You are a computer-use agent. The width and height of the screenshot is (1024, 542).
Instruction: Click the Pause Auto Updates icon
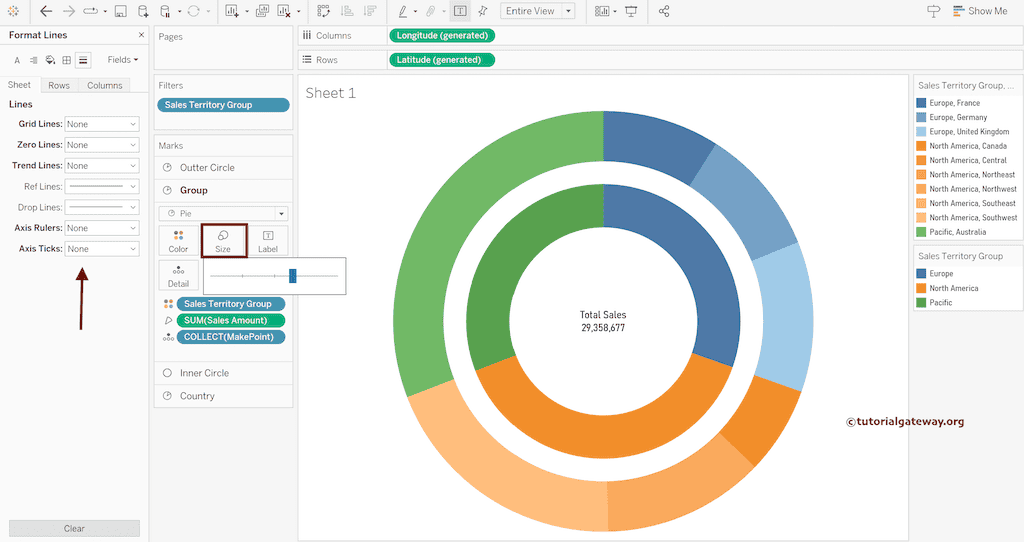165,11
